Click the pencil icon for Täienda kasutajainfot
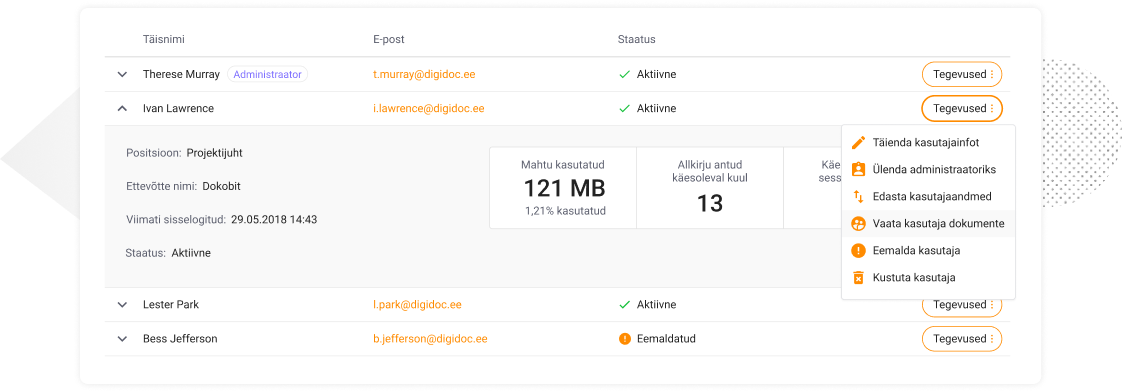 (x=859, y=142)
